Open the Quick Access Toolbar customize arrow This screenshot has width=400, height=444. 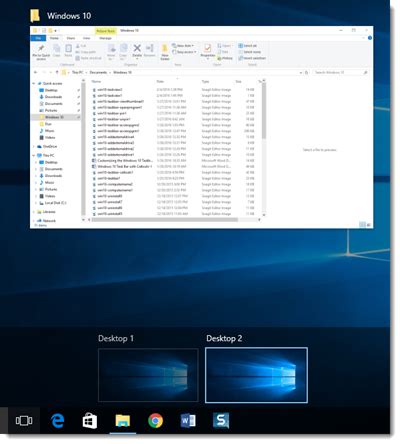(x=55, y=31)
